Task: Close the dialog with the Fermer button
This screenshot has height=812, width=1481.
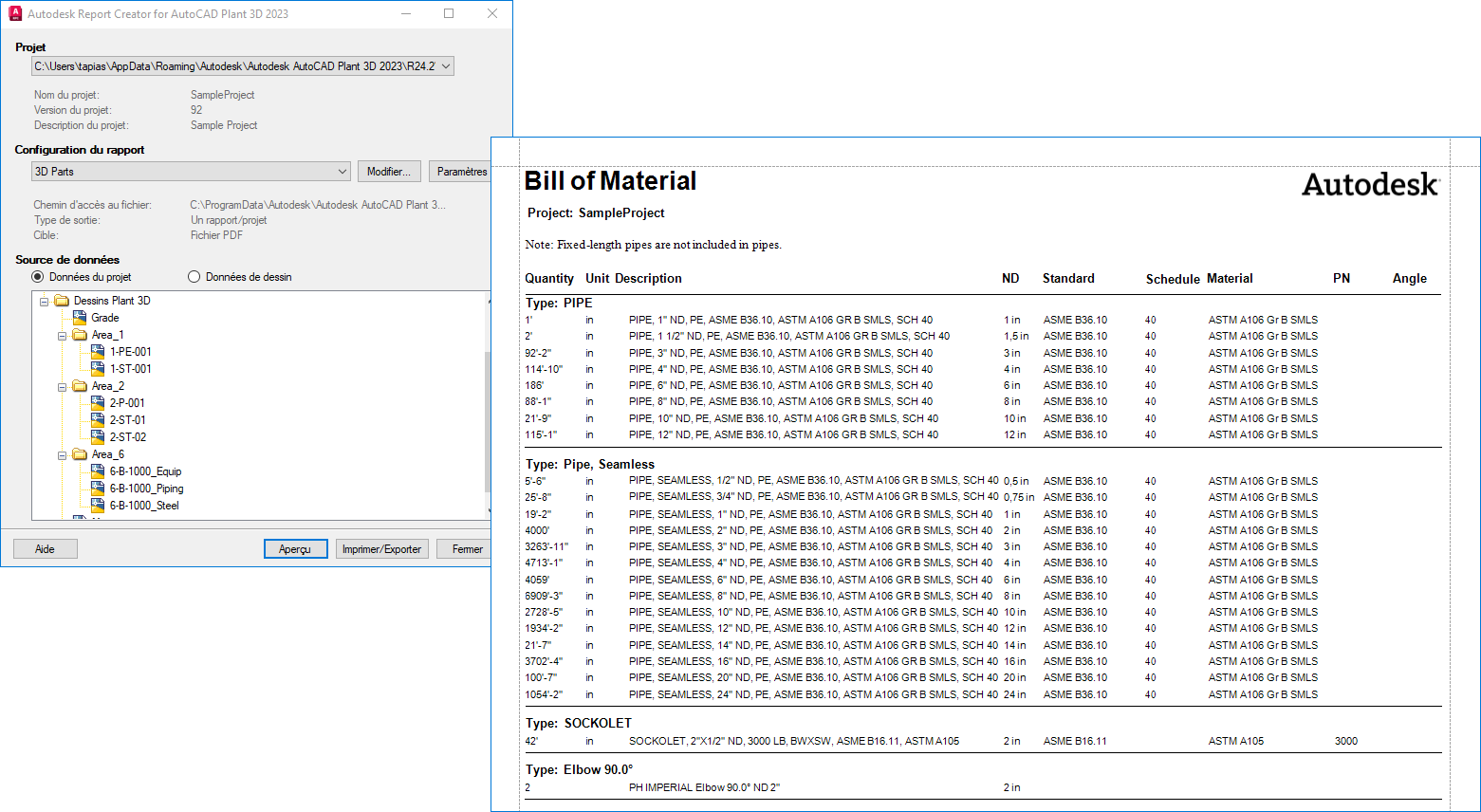Action: tap(465, 549)
